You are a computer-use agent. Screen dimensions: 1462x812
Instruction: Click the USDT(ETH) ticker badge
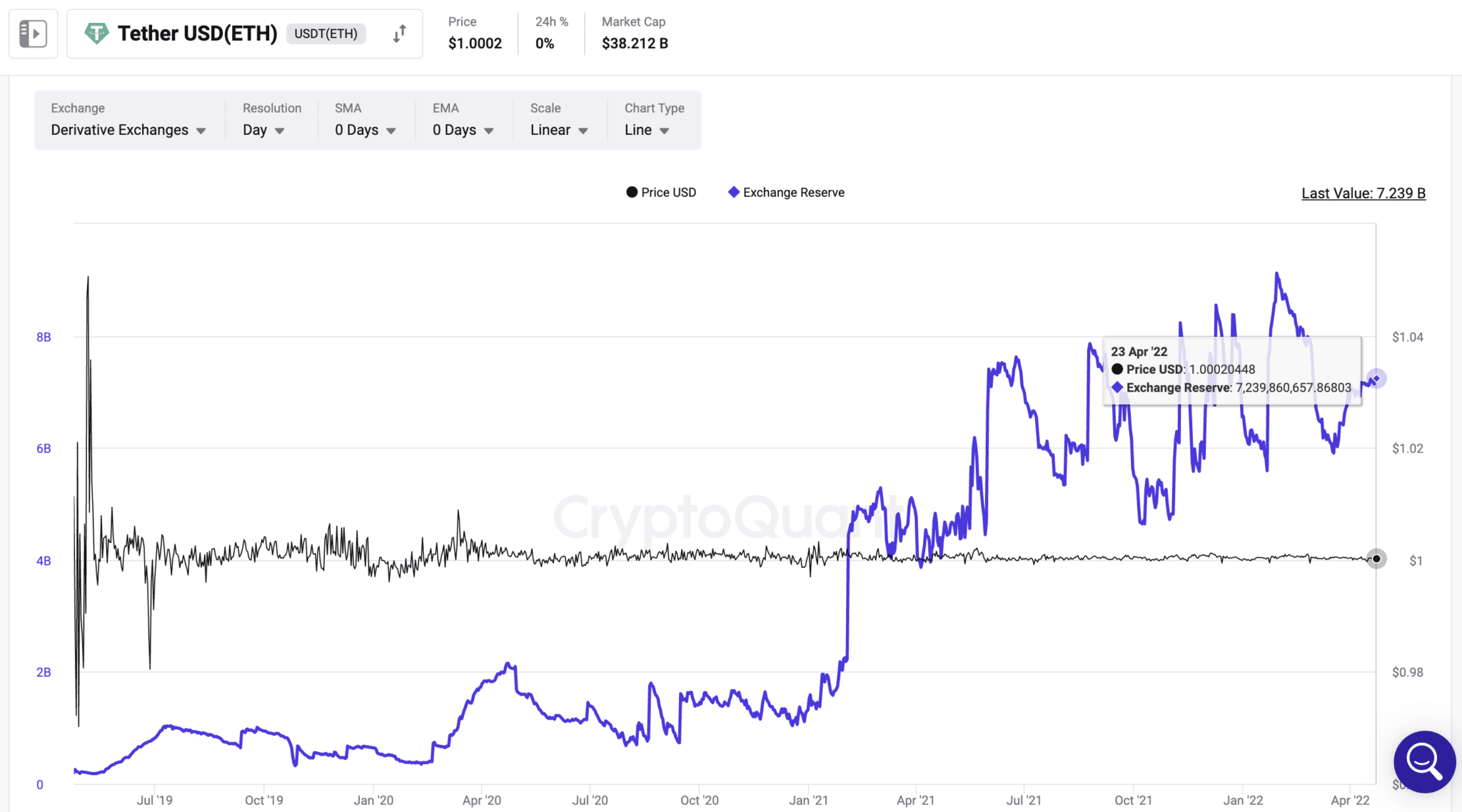pos(326,34)
